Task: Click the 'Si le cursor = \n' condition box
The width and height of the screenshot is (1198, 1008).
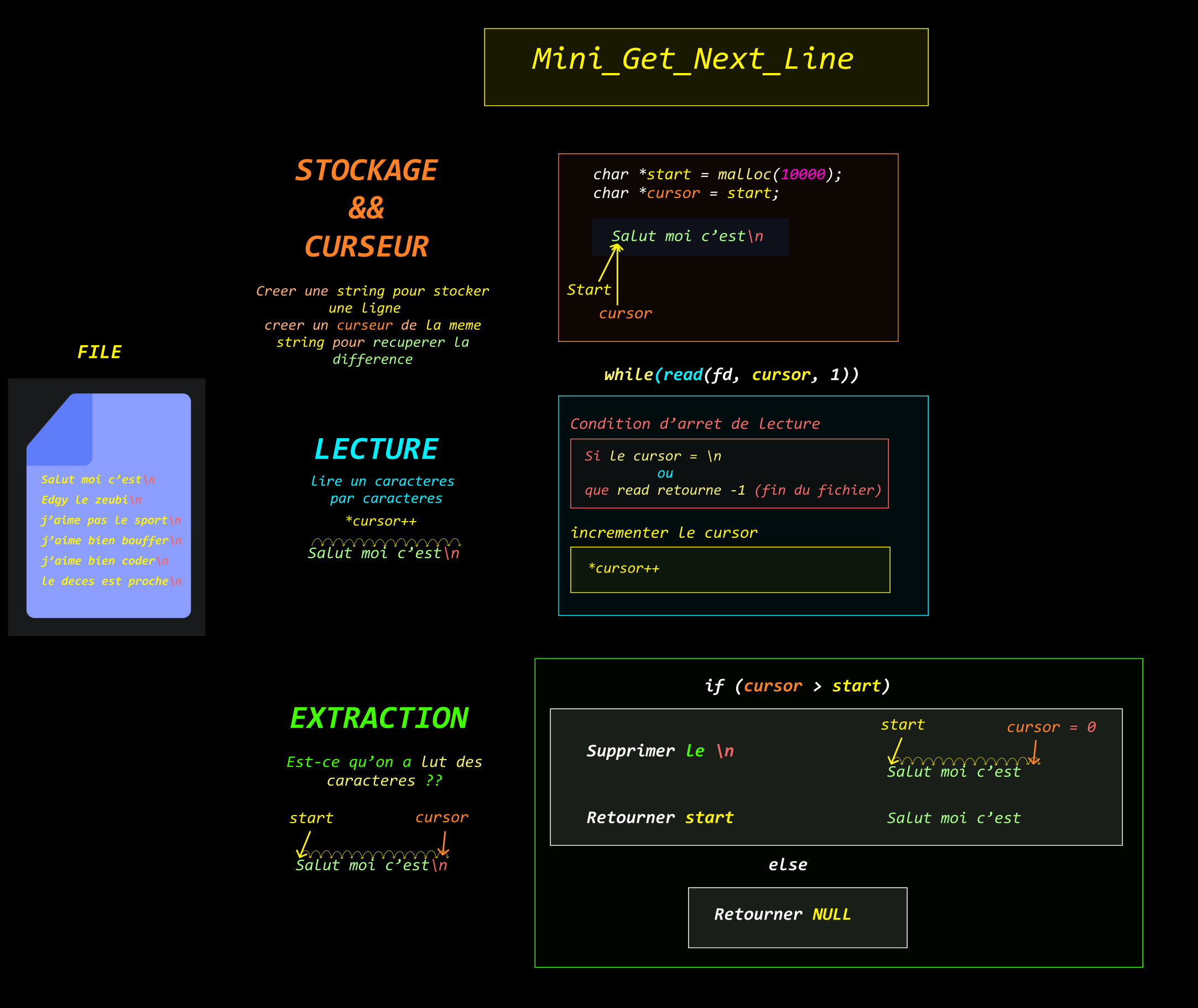Action: (729, 473)
